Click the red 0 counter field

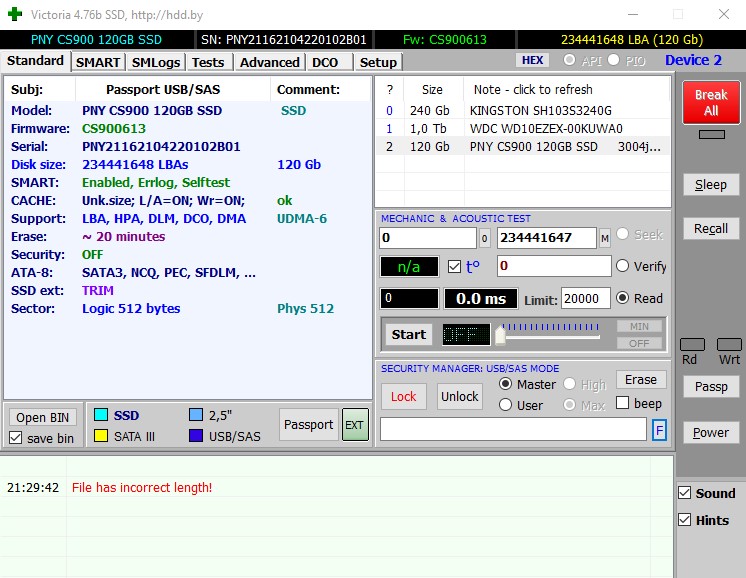click(x=554, y=266)
